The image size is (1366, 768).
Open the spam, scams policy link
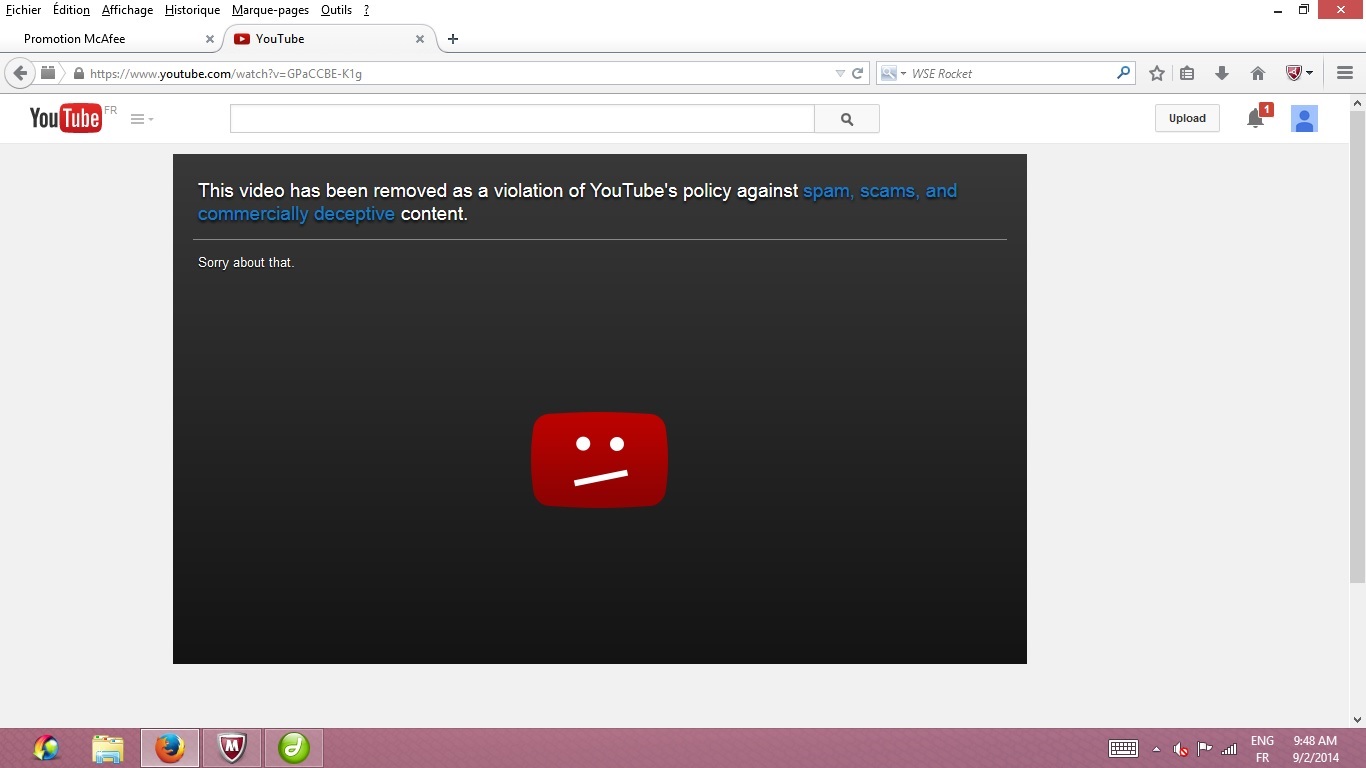[879, 191]
